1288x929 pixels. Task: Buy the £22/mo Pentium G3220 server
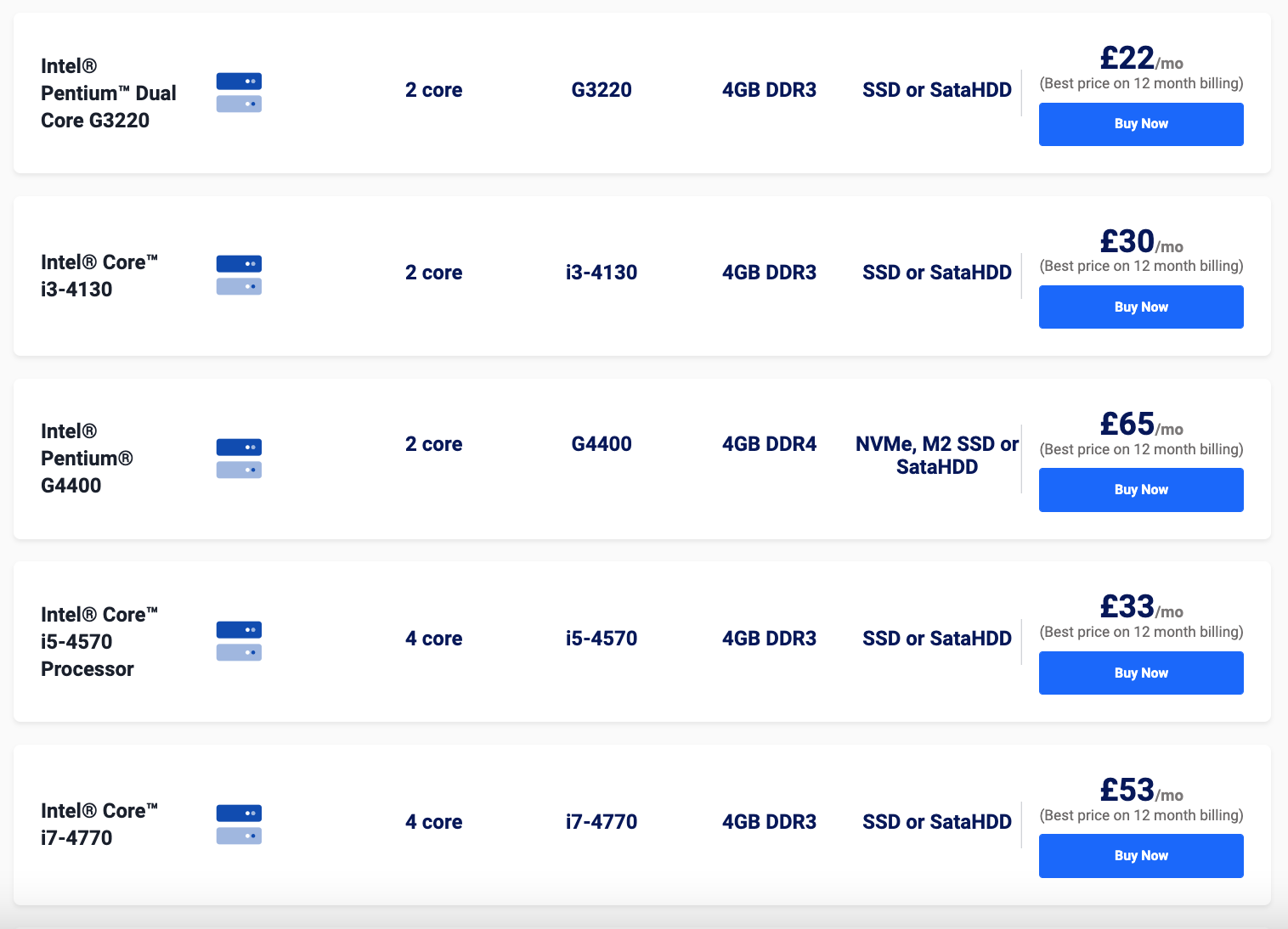pyautogui.click(x=1141, y=124)
